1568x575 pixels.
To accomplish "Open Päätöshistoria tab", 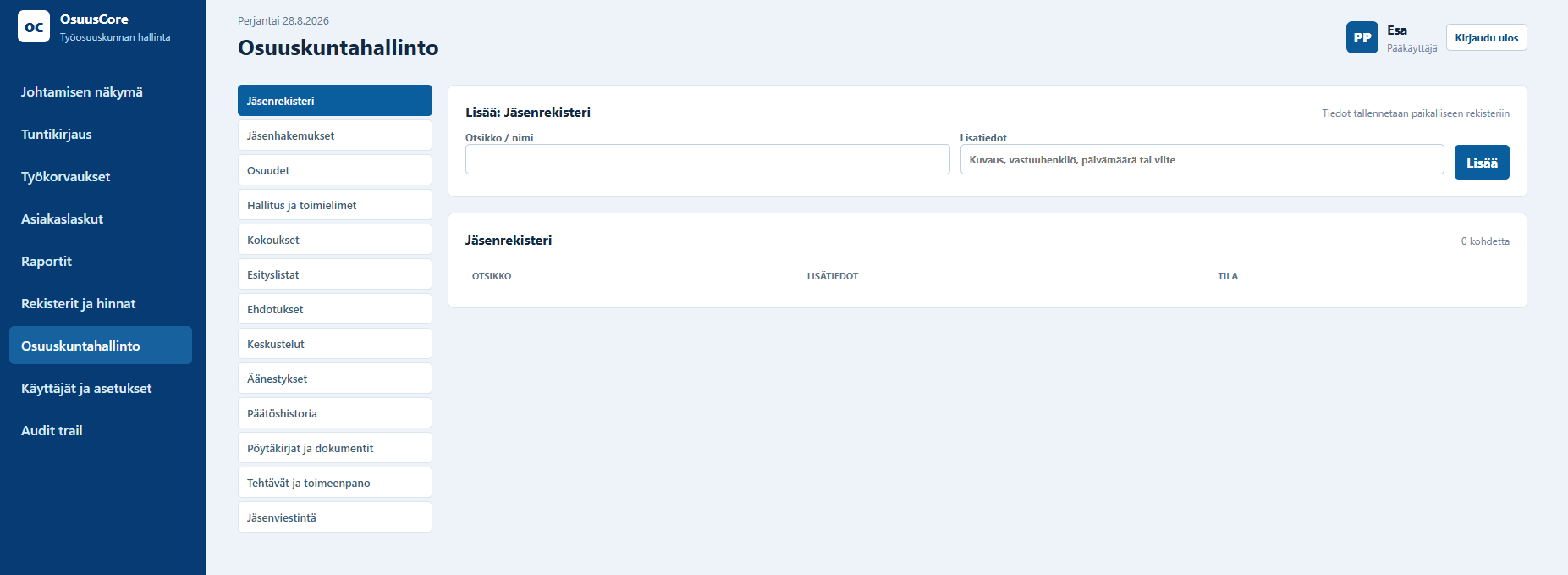I will tap(335, 413).
